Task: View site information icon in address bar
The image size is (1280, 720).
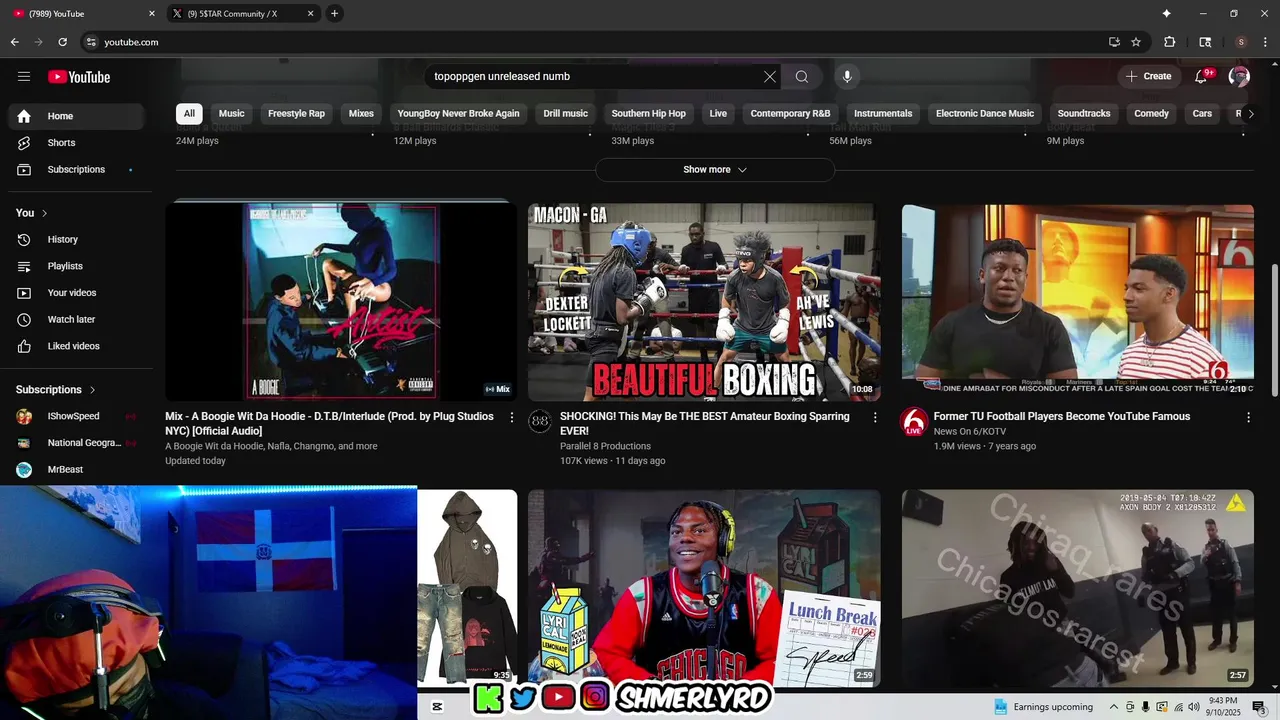Action: click(x=91, y=42)
